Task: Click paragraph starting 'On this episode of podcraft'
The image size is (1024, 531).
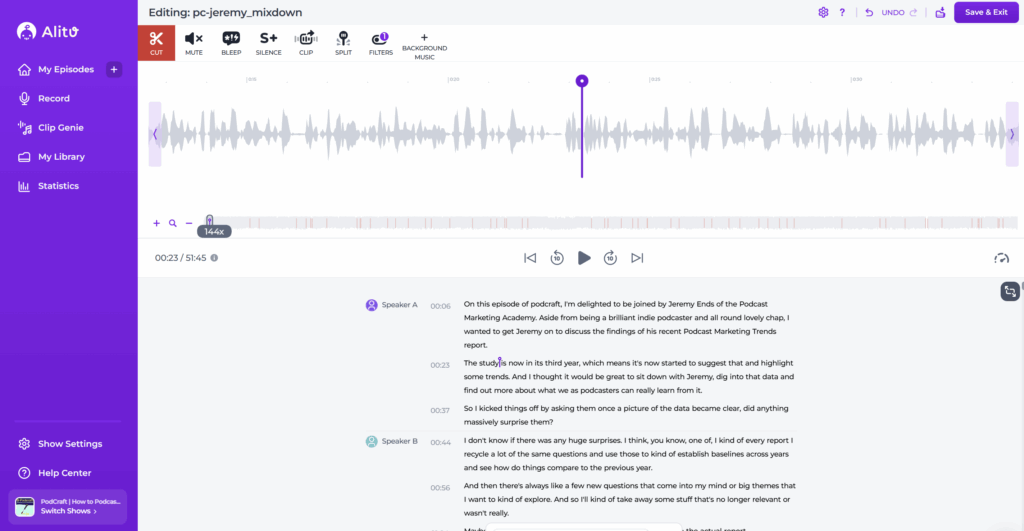Action: (627, 325)
